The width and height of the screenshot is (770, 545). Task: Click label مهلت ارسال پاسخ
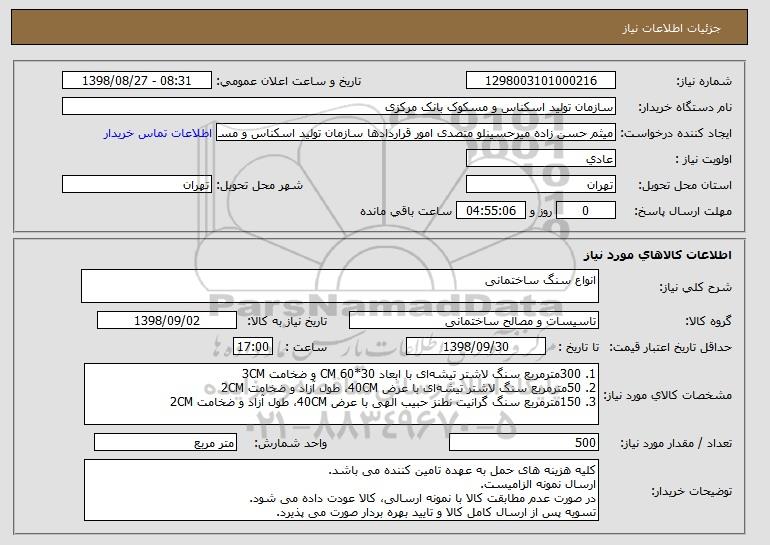[x=683, y=211]
